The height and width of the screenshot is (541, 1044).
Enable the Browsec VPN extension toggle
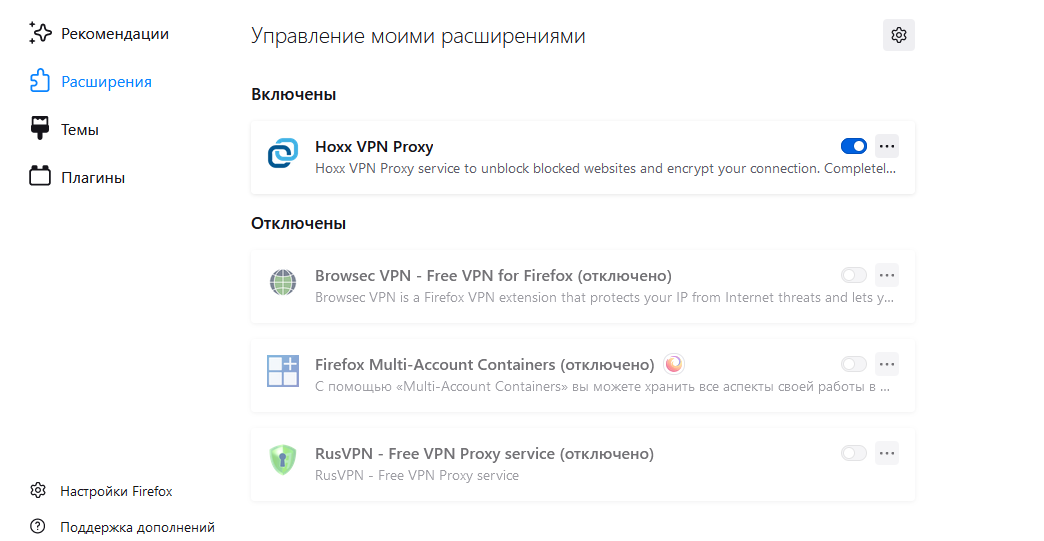pyautogui.click(x=854, y=275)
